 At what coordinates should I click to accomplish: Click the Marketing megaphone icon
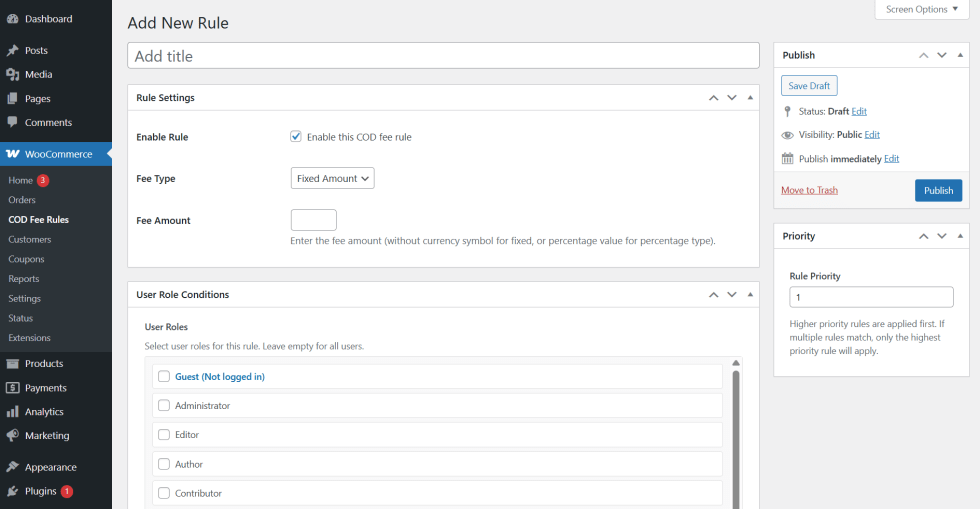[12, 436]
